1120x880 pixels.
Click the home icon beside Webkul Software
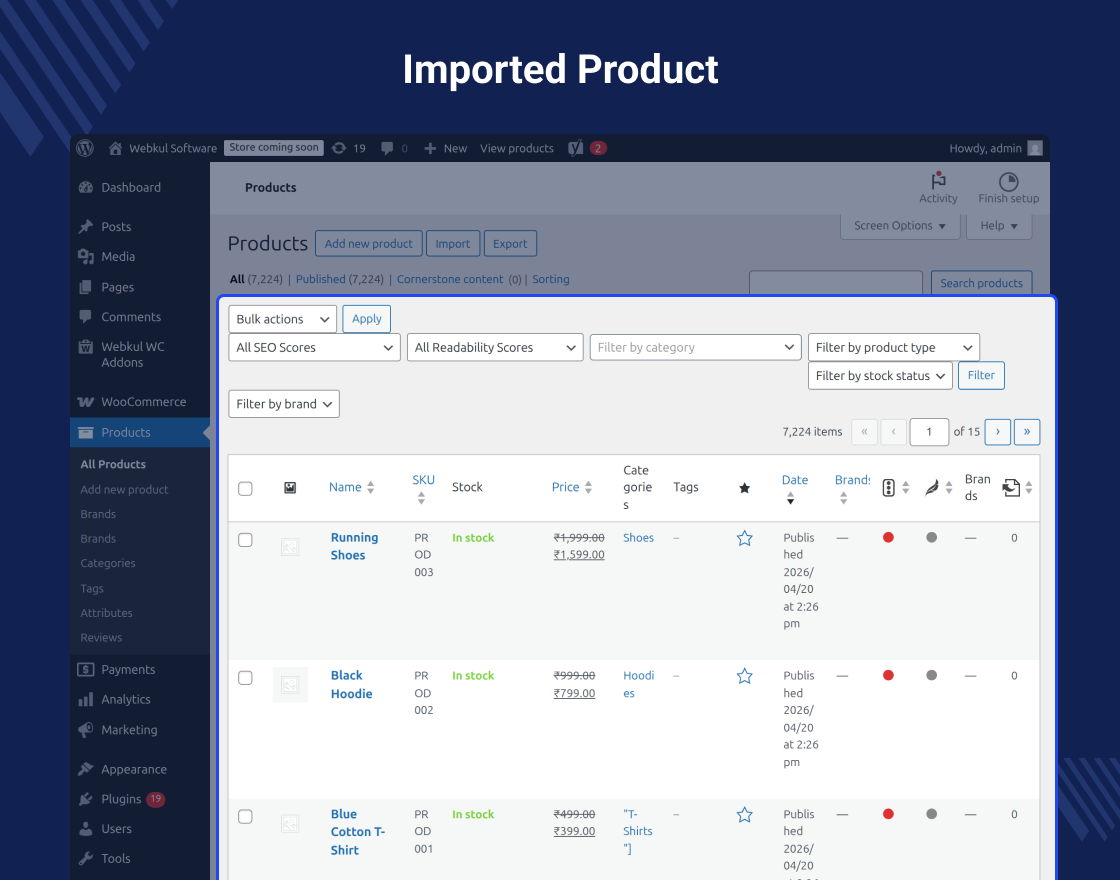[115, 149]
